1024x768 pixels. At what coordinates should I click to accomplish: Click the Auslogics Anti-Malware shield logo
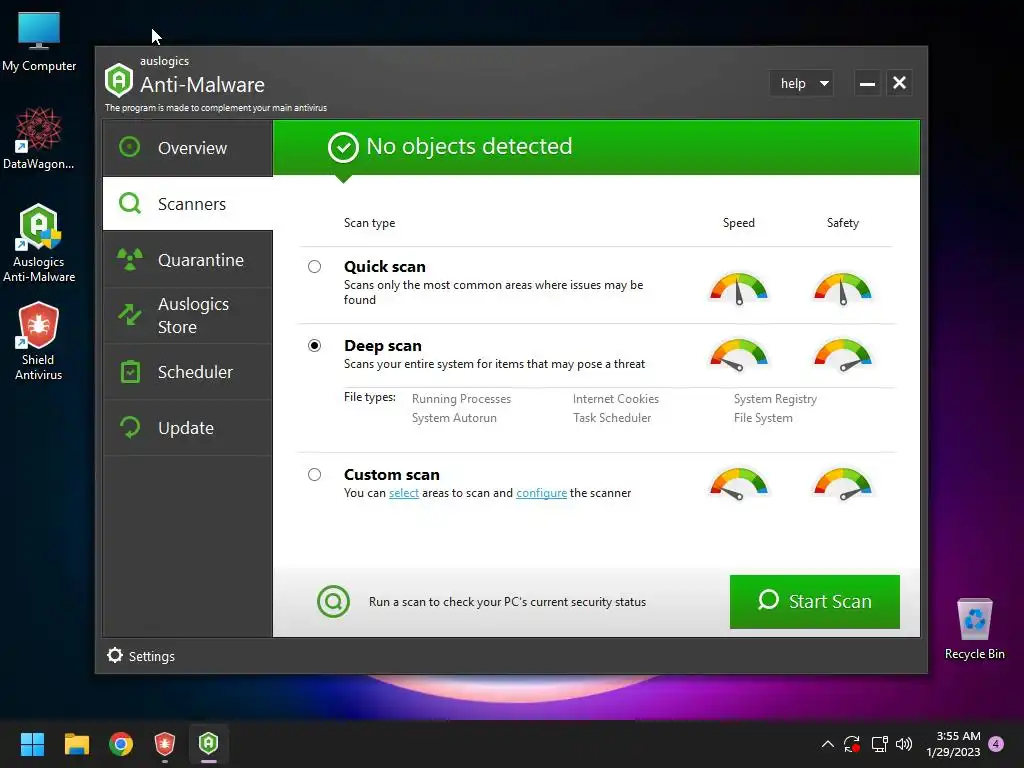(119, 80)
